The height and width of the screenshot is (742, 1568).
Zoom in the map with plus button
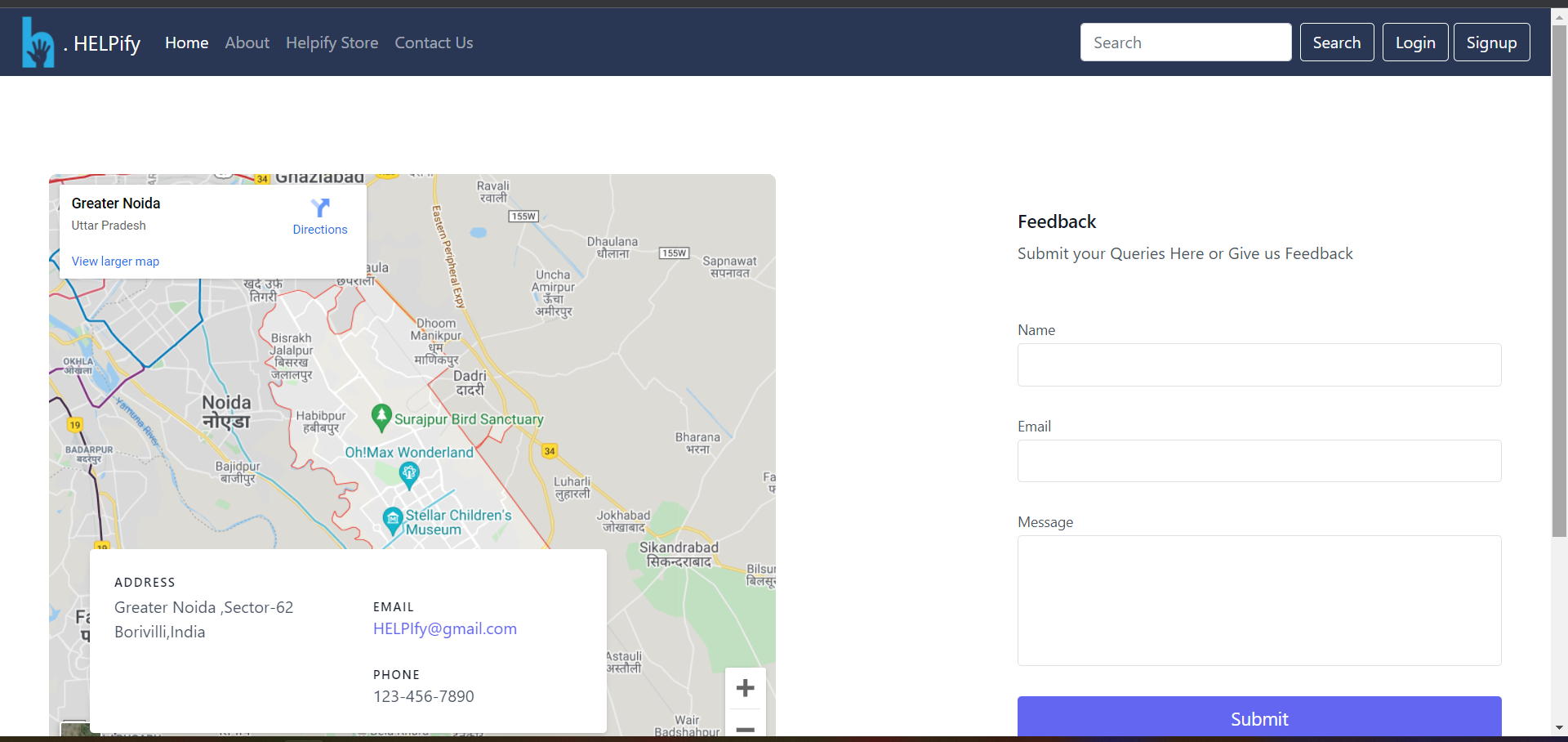[x=745, y=688]
